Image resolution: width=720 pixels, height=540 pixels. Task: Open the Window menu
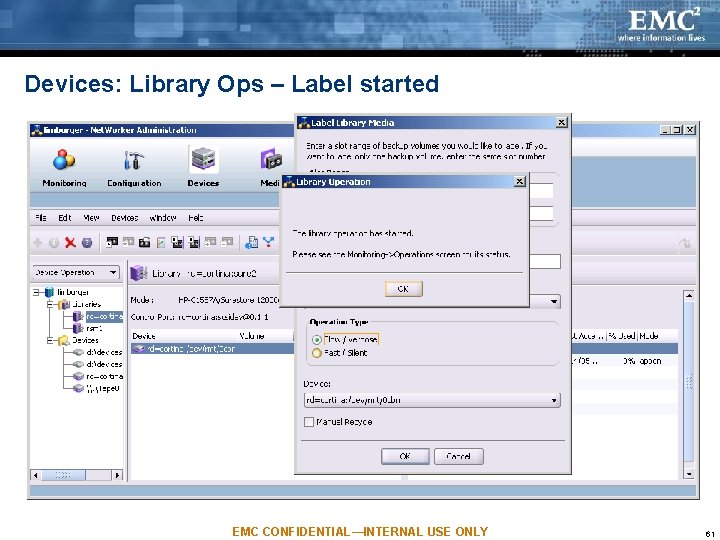pos(163,218)
